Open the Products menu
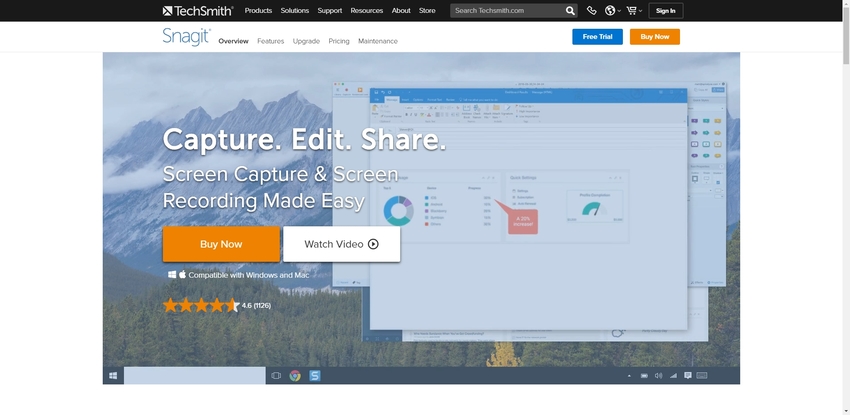The width and height of the screenshot is (850, 415). 258,10
